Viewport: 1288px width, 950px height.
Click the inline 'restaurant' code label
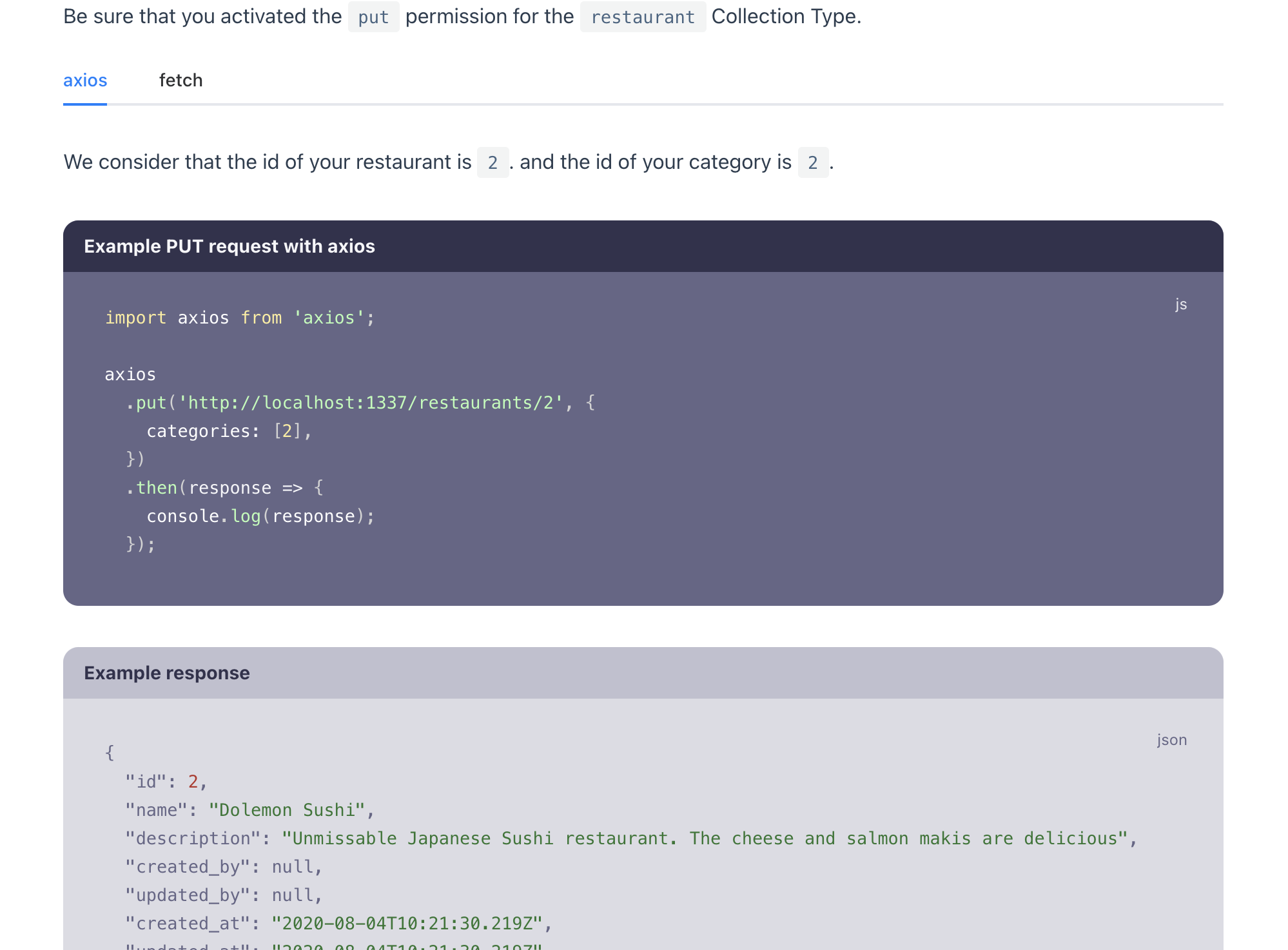point(642,17)
